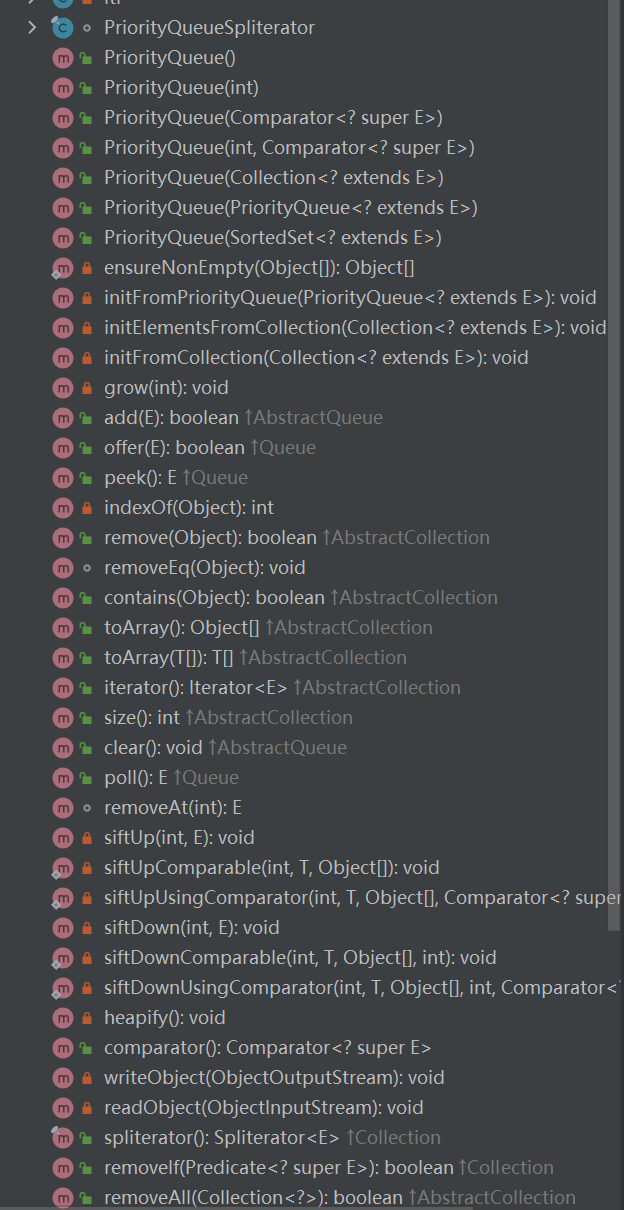624x1210 pixels.
Task: Select PriorityQueue(SortedSet<? extends E>) constructor
Action: point(273,238)
